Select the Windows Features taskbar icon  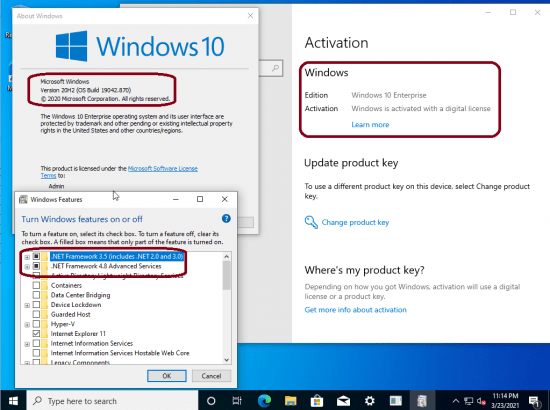pyautogui.click(x=422, y=401)
